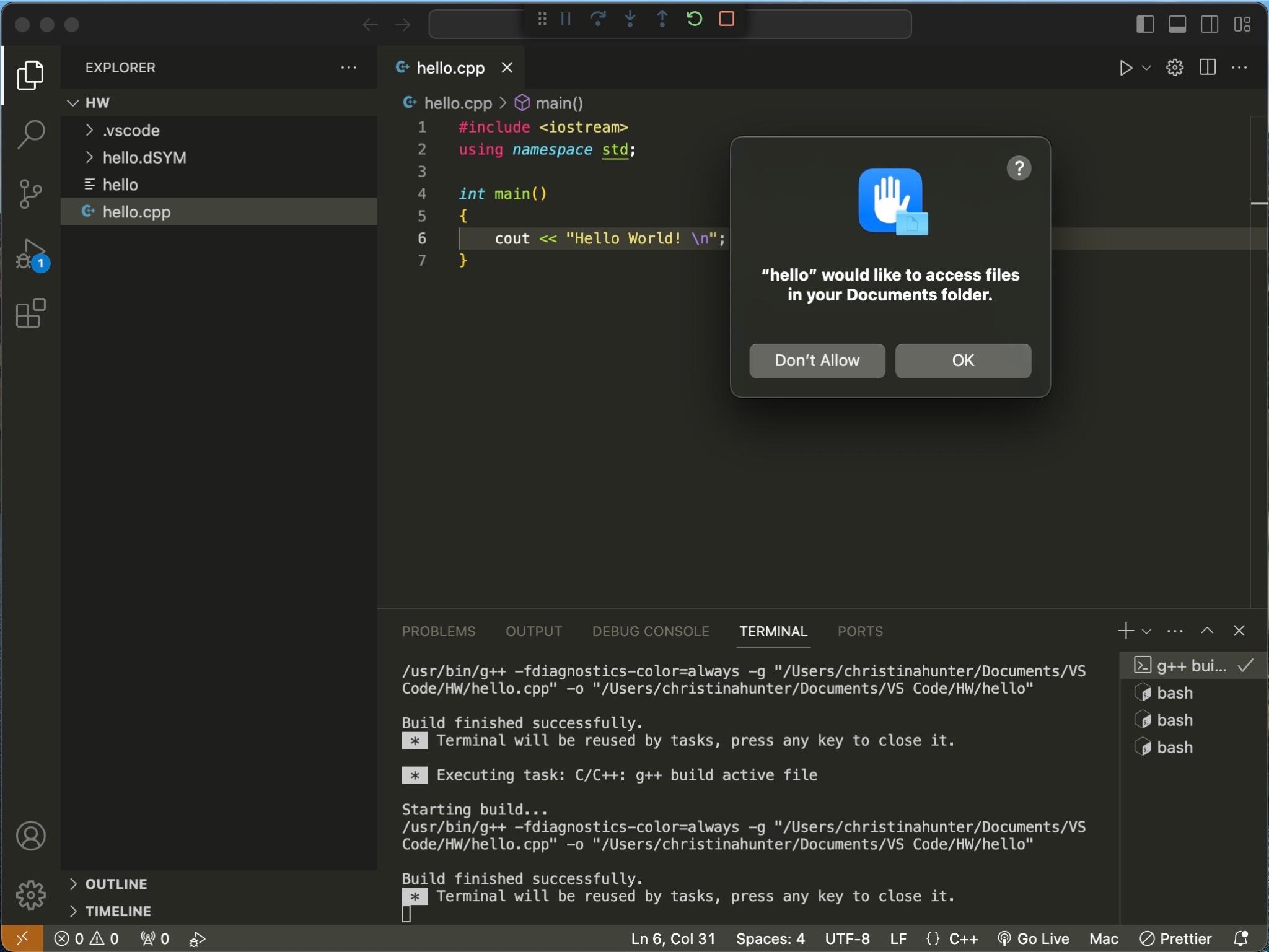Switch to the DEBUG CONSOLE tab
Image resolution: width=1269 pixels, height=952 pixels.
click(x=649, y=631)
